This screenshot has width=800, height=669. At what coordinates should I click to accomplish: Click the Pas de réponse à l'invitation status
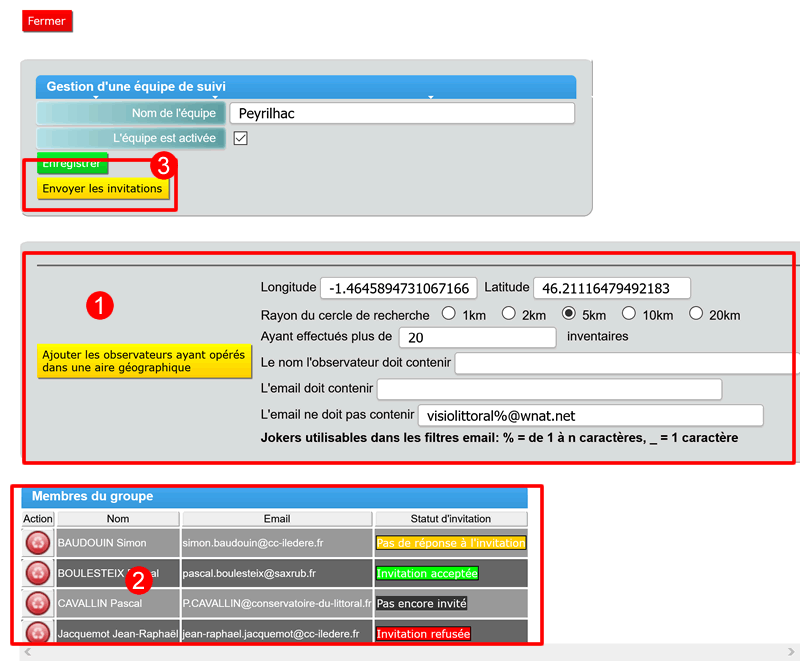pyautogui.click(x=451, y=543)
